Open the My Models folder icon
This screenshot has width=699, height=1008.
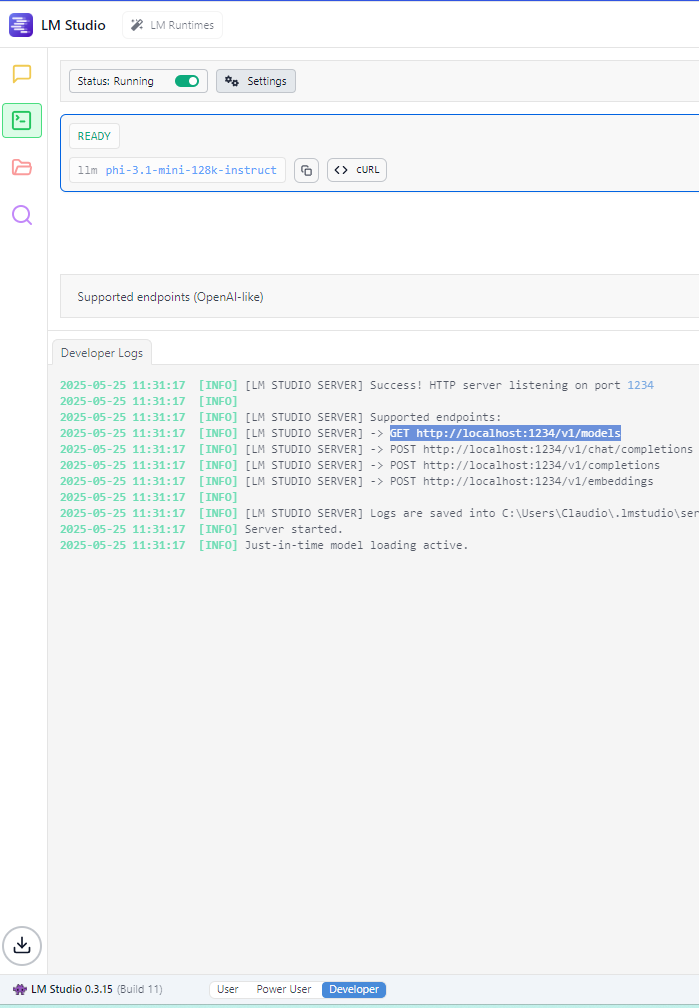22,167
